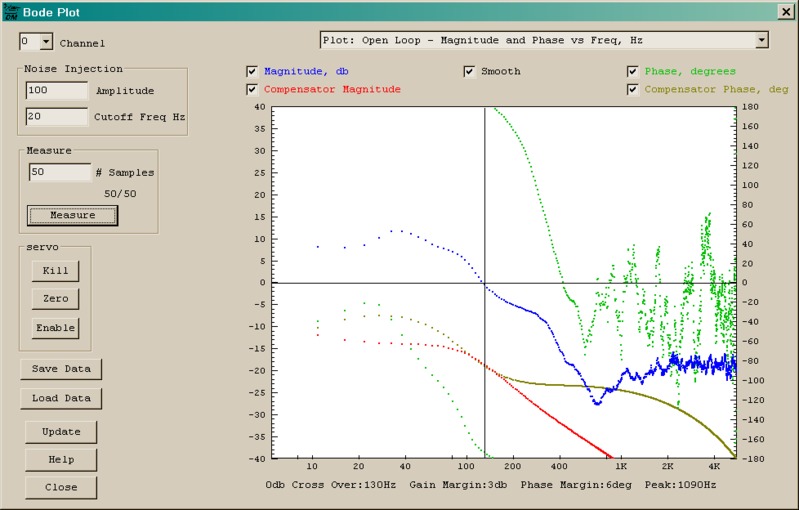Click the Bode Plot title bar icon
Screen dimensions: 799x510
10,12
